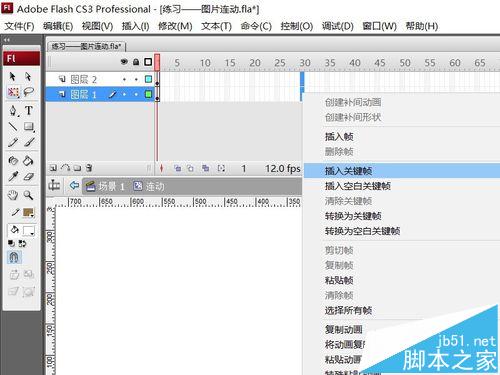Screen dimensions: 500x375
Task: Select the Pencil tool
Action: click(13, 142)
